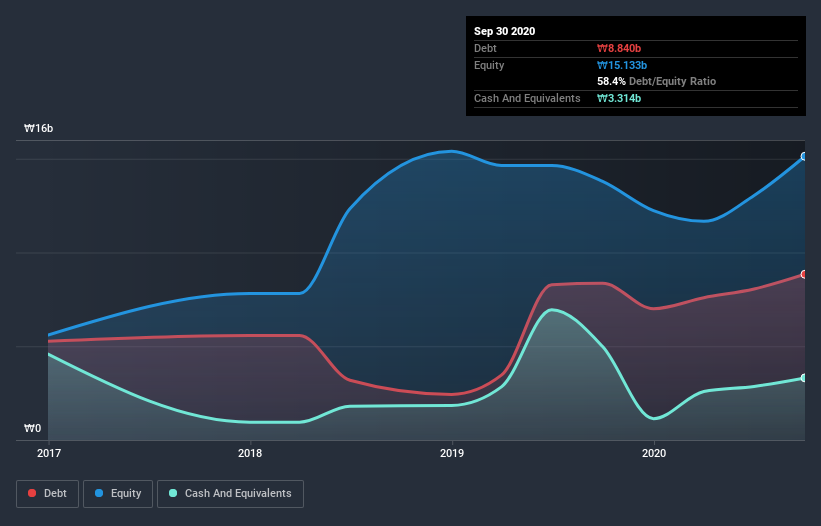821x526 pixels.
Task: Select the teal Cash endpoint marker on chart
Action: (x=804, y=378)
